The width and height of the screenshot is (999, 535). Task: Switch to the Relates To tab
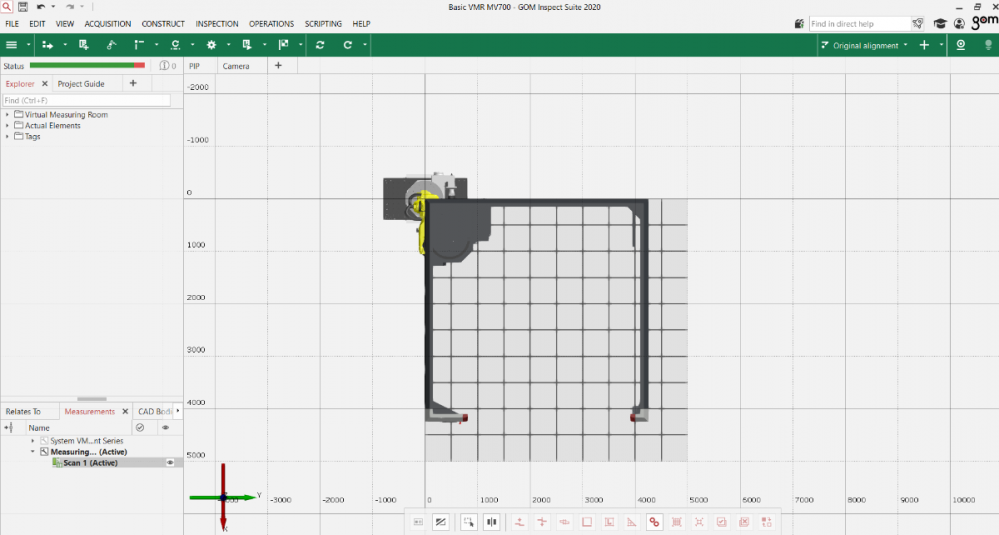tap(23, 411)
